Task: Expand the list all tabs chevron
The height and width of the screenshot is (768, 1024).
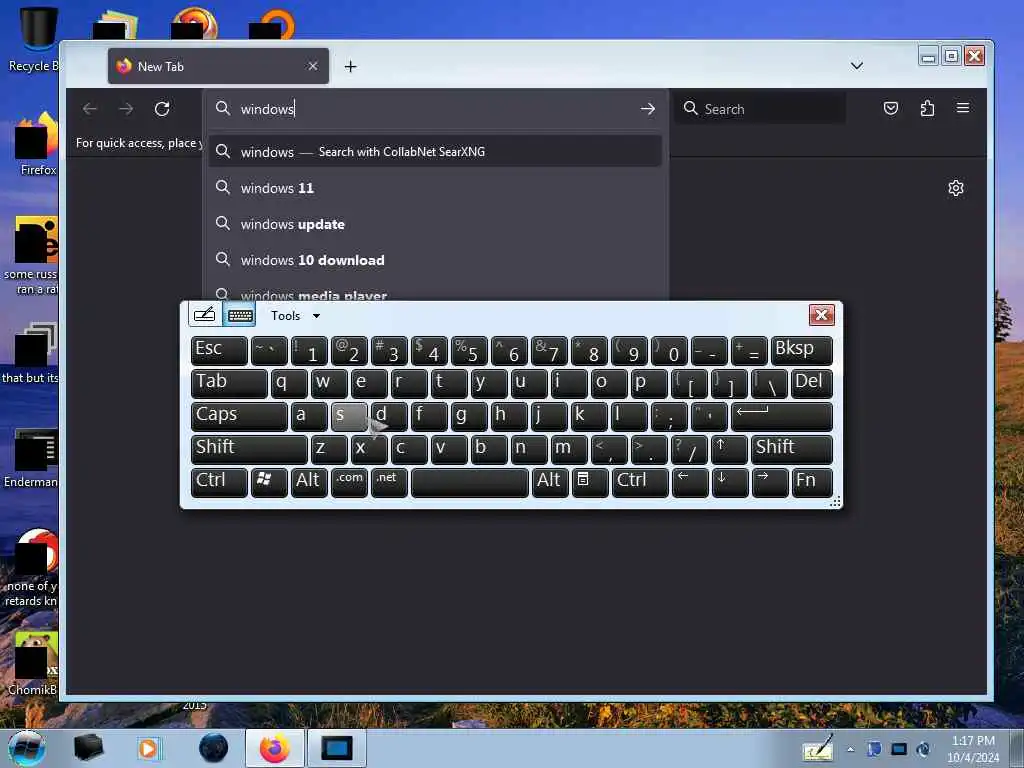Action: (857, 66)
